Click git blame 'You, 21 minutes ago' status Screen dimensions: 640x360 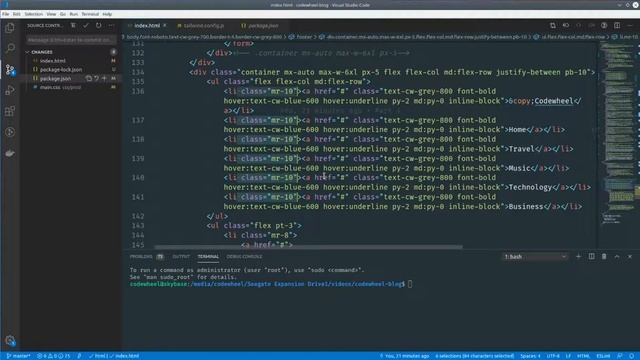tap(404, 356)
